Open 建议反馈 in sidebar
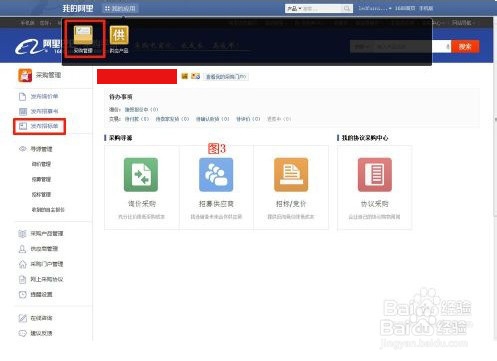The width and height of the screenshot is (497, 361). 41,333
